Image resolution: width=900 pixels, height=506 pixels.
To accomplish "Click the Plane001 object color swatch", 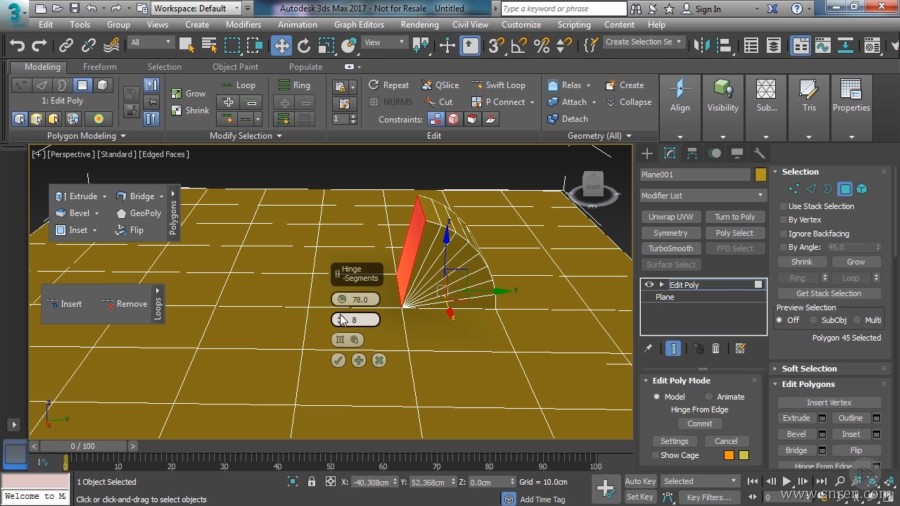I will (x=761, y=174).
